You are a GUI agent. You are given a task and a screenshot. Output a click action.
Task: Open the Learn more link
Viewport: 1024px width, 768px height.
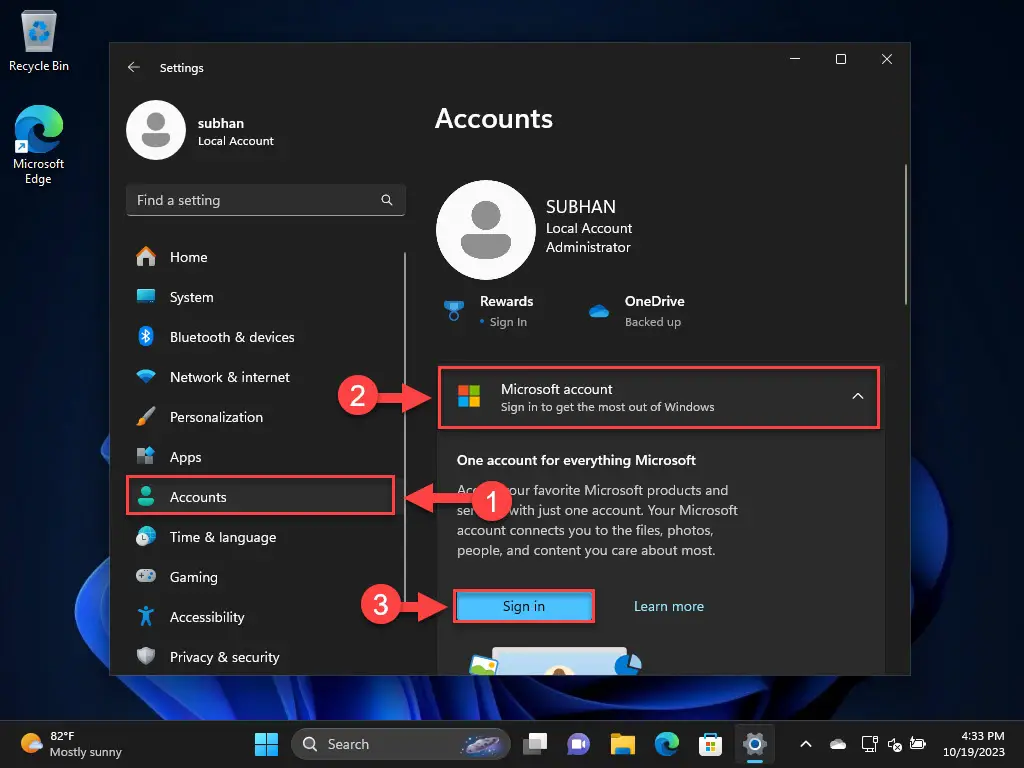(669, 606)
